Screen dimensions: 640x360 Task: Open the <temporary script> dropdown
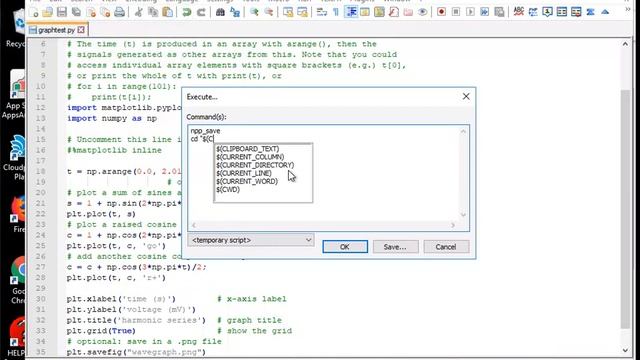click(251, 240)
